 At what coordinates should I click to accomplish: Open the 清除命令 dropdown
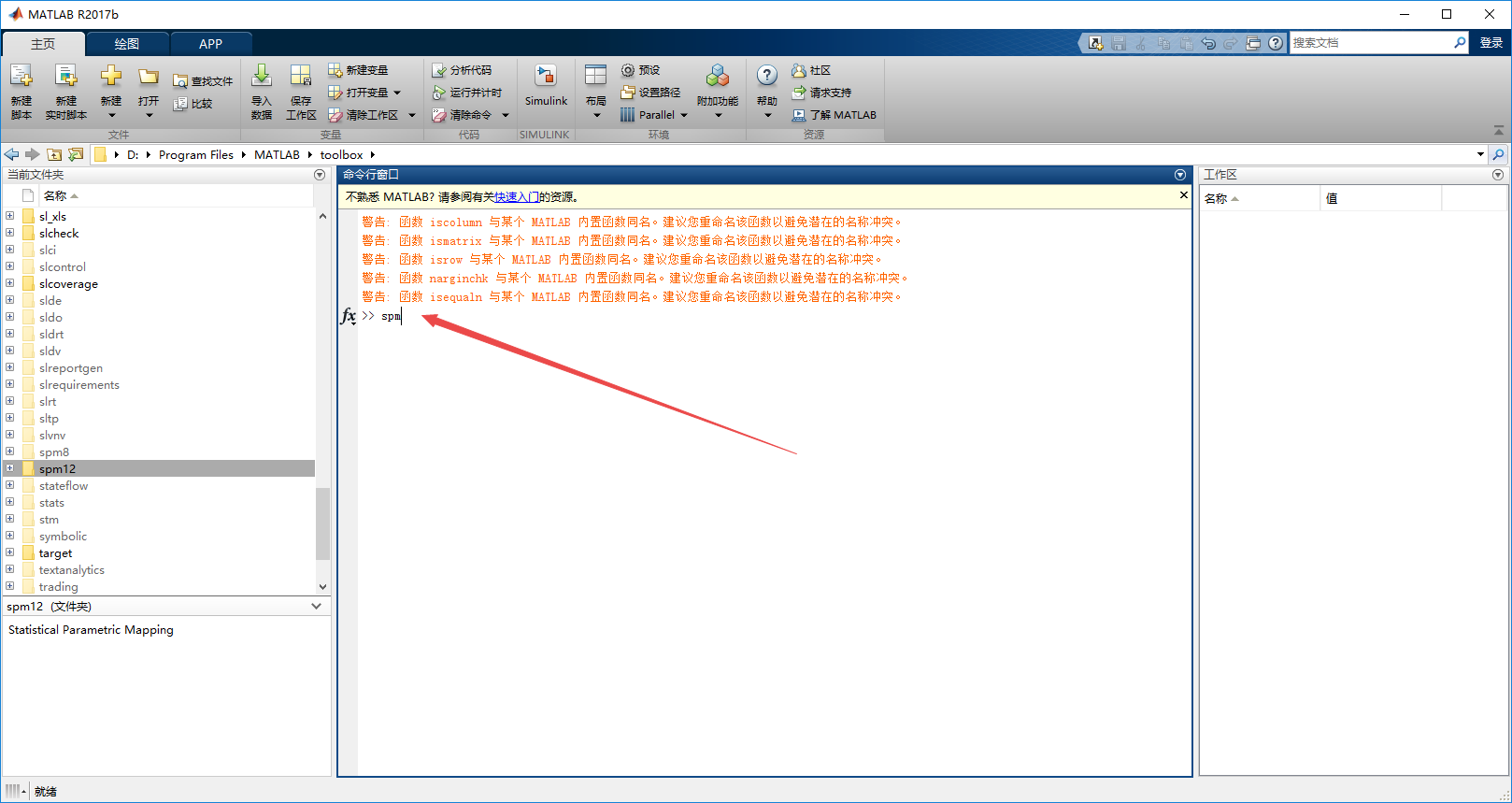(506, 115)
